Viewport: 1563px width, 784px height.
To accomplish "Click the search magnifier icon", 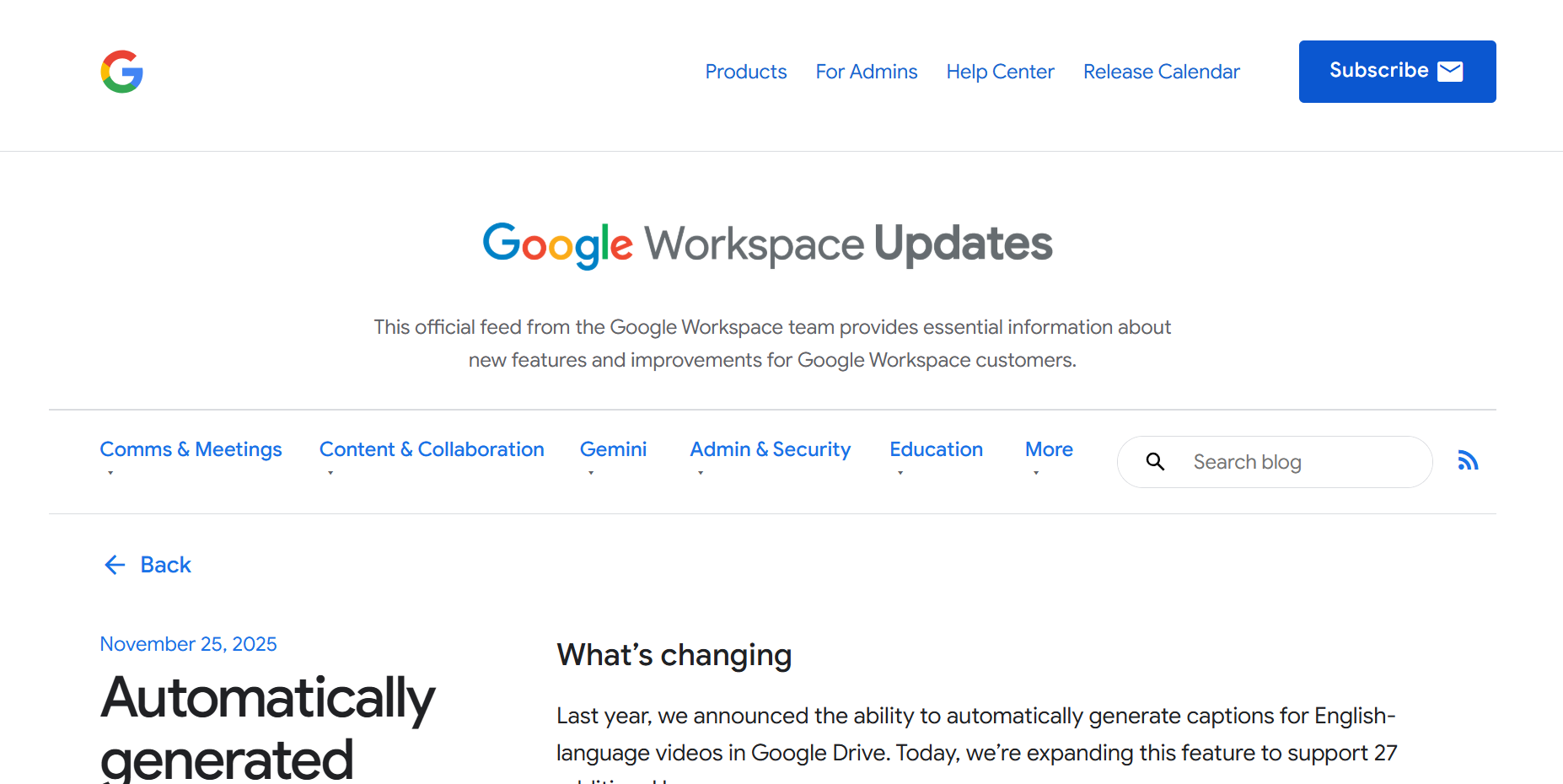I will tap(1155, 462).
